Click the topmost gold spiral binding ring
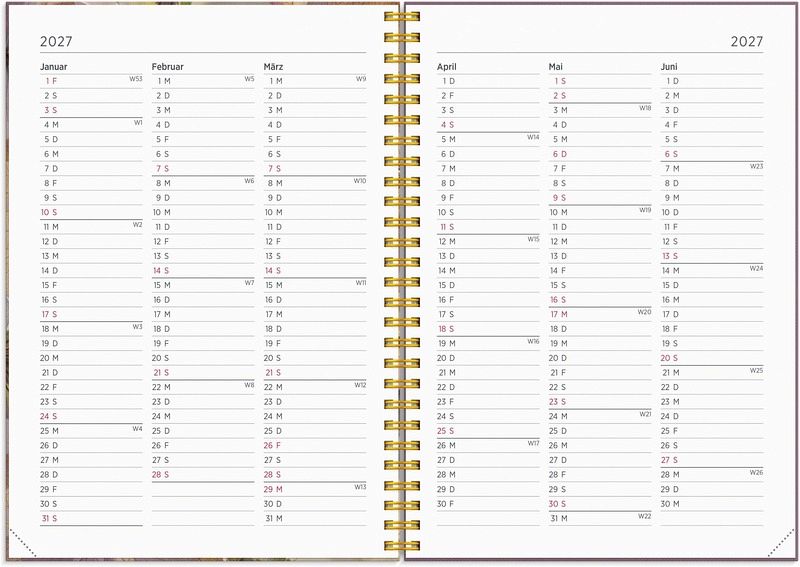800x567 pixels. point(401,17)
